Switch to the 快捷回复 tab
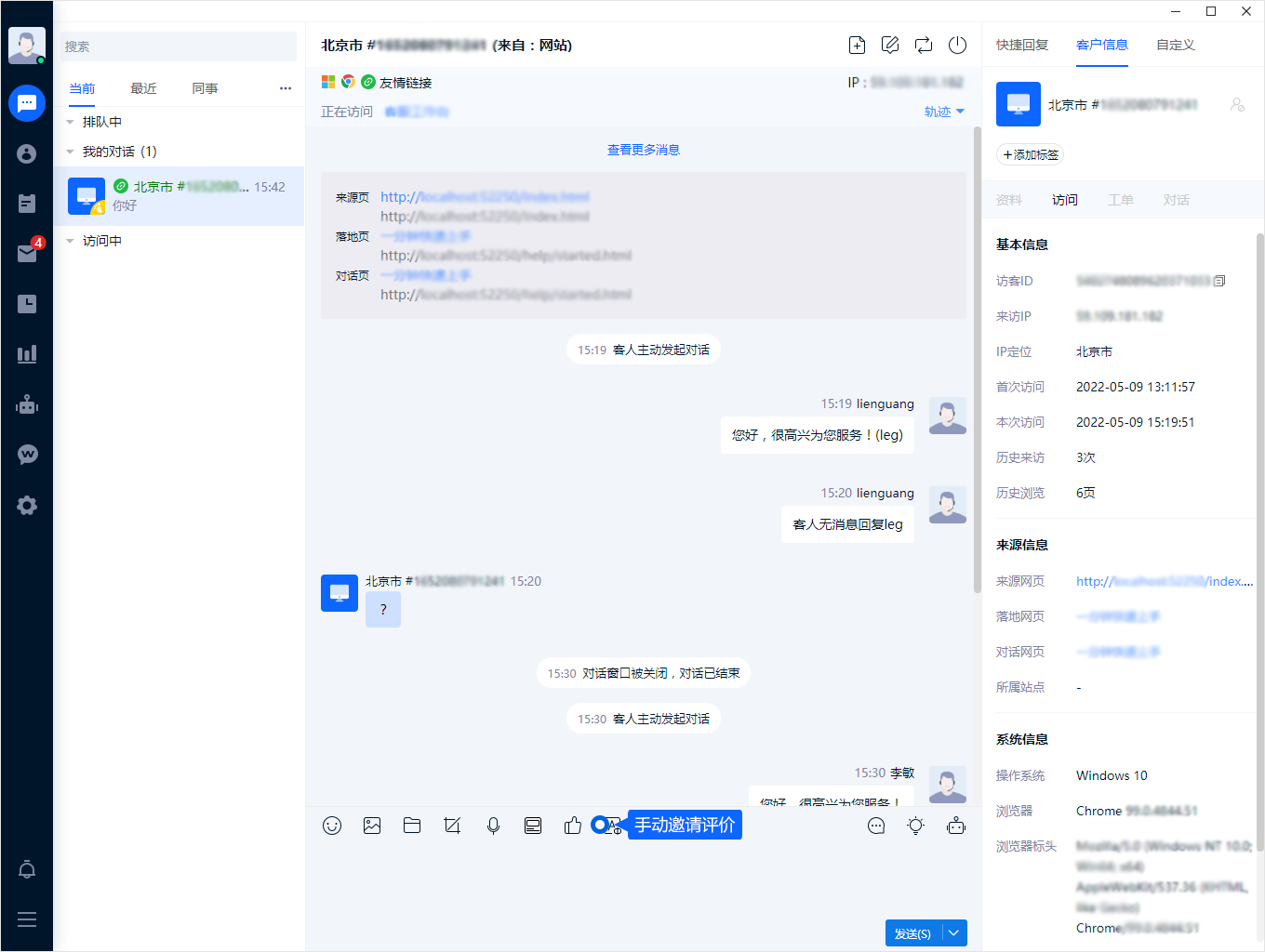1265x952 pixels. point(1022,45)
